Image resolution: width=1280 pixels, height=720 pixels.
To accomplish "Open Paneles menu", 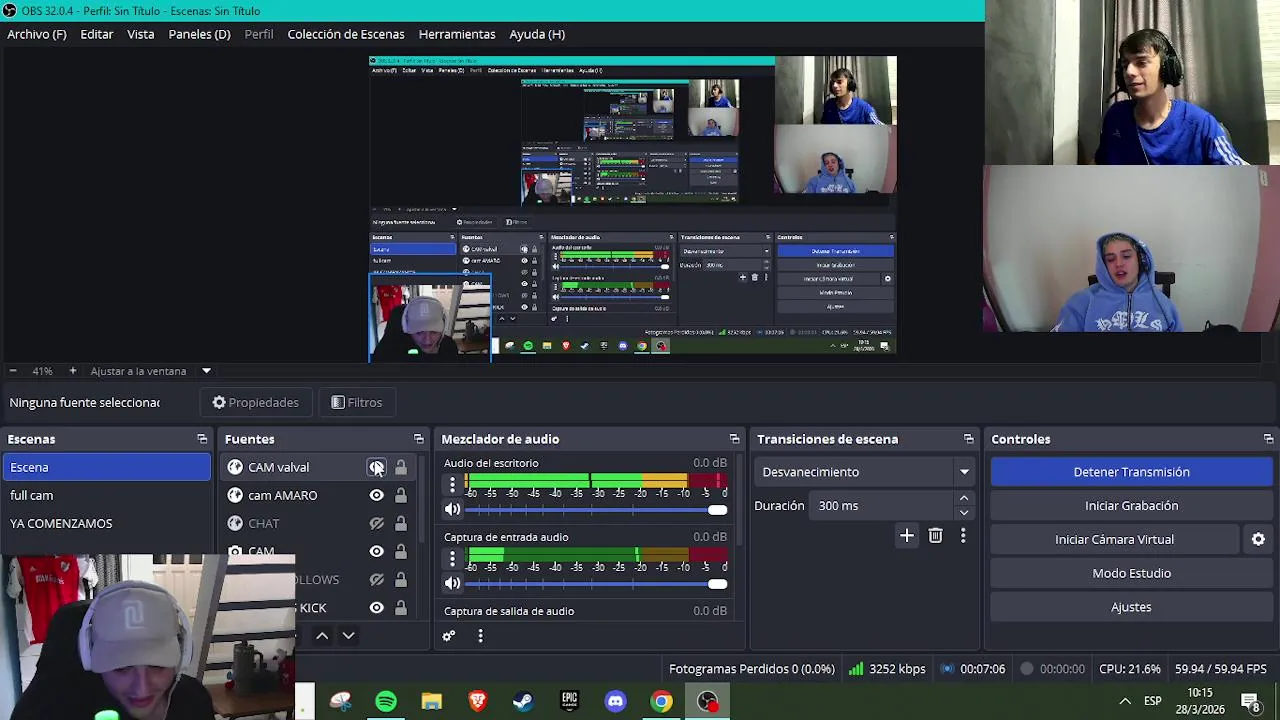I will (199, 34).
